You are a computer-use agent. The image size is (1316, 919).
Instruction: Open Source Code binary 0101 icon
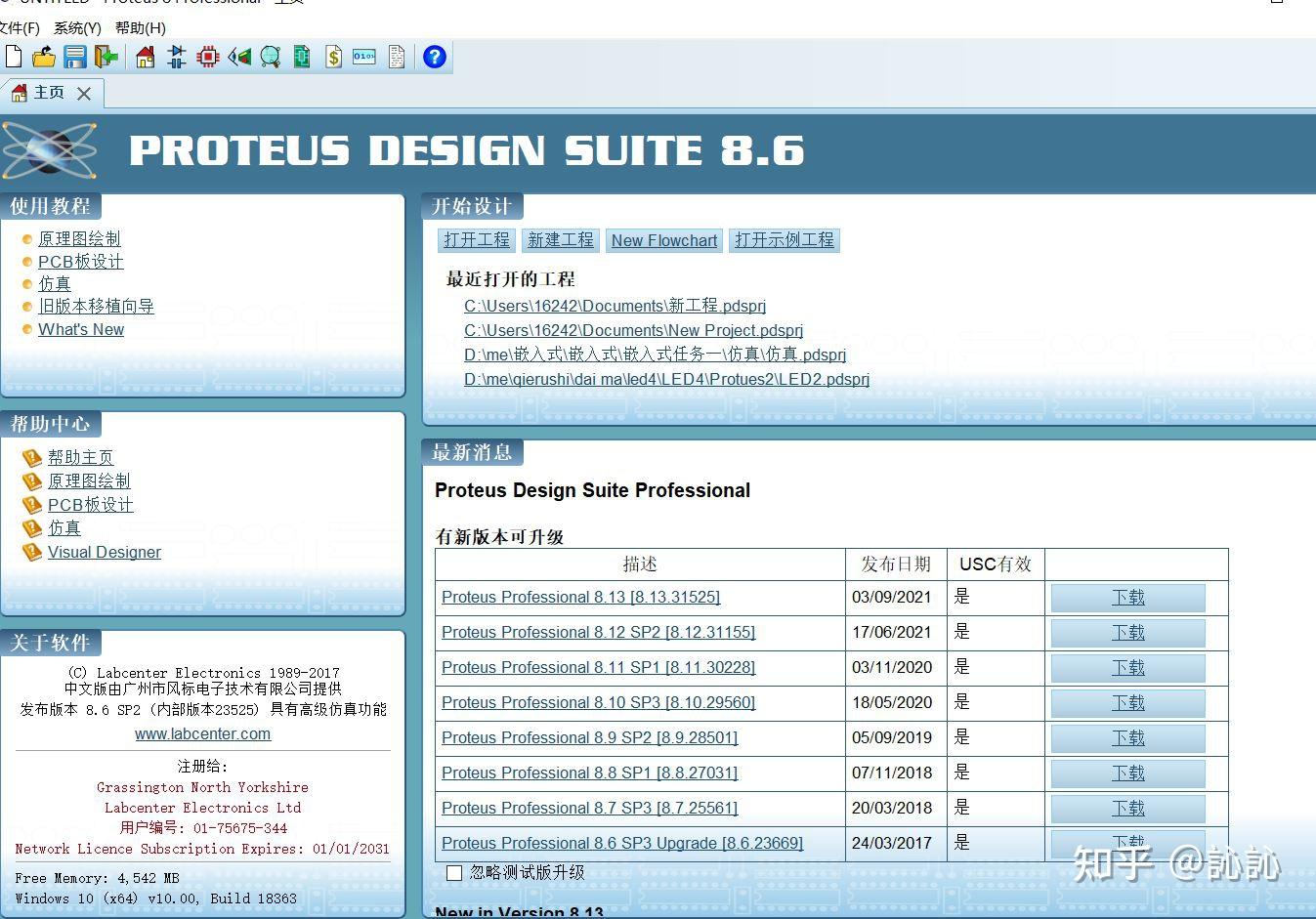364,57
